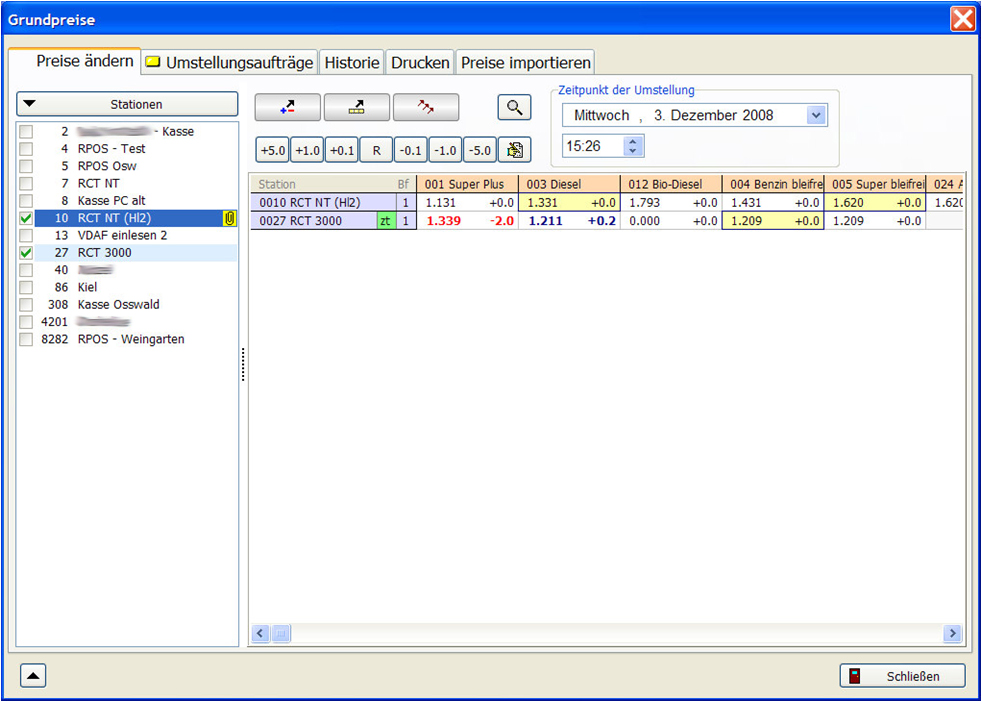The height and width of the screenshot is (702, 982).
Task: Enable the Kiel station checkbox
Action: pos(26,287)
